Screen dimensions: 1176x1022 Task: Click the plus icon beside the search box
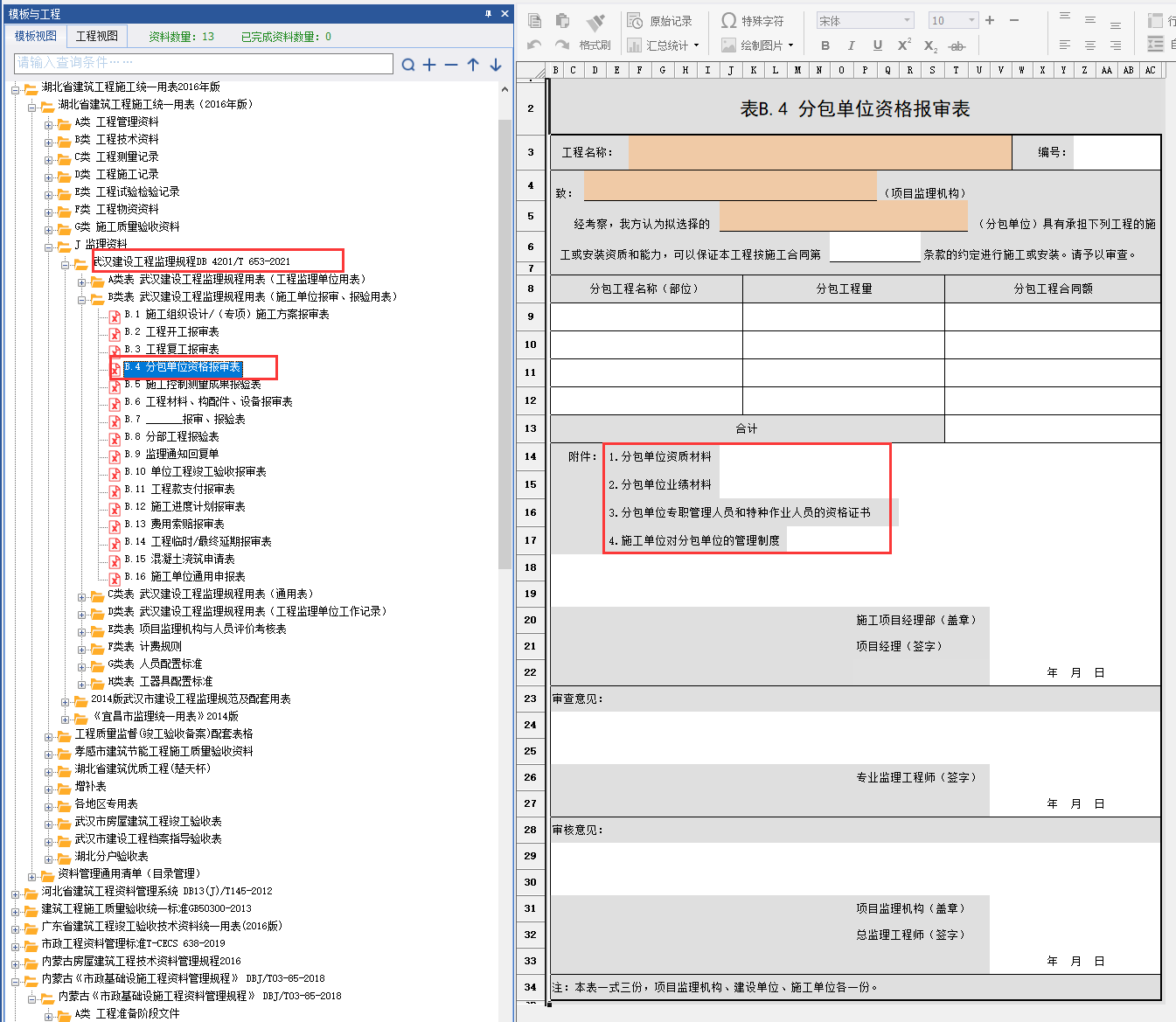(429, 65)
